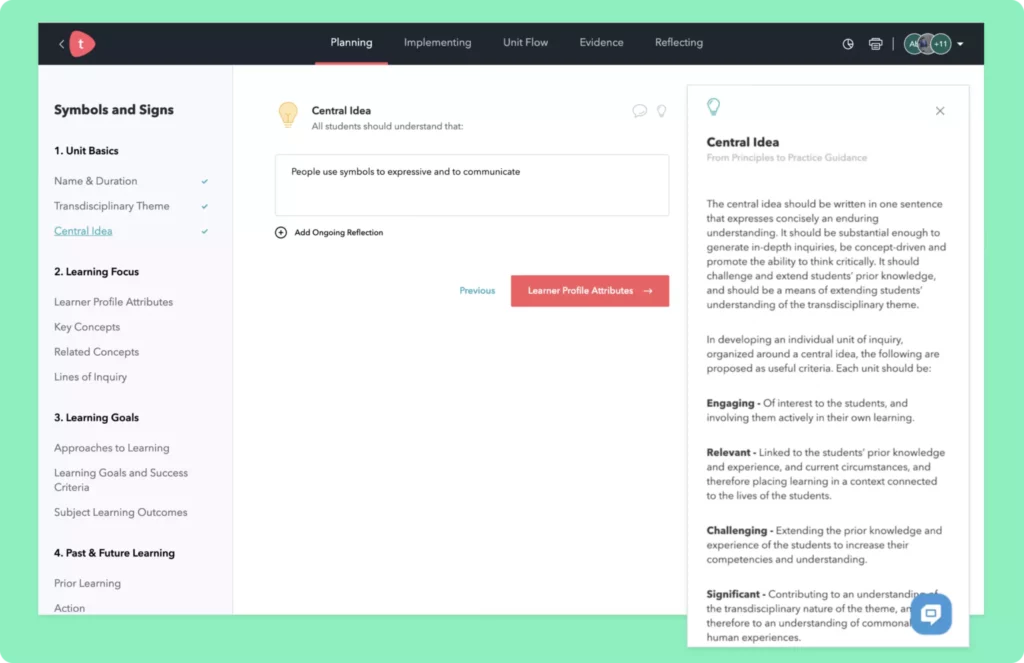The image size is (1024, 663).
Task: Open the Unit Flow tab
Action: (525, 43)
